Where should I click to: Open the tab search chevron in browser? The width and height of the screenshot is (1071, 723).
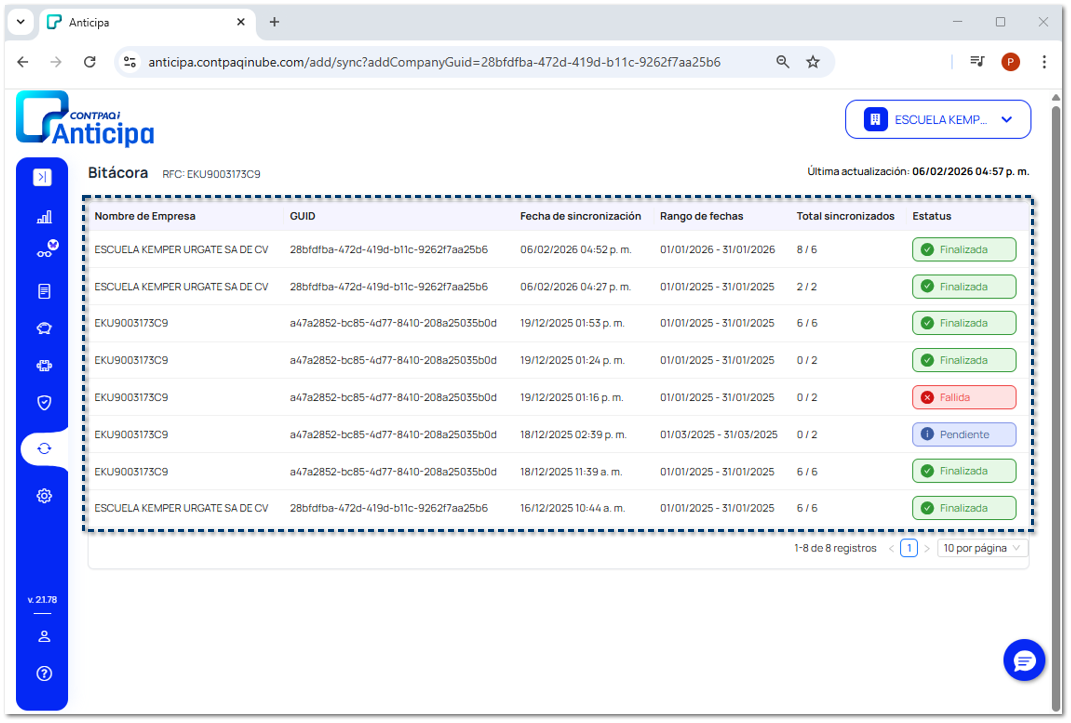[21, 22]
